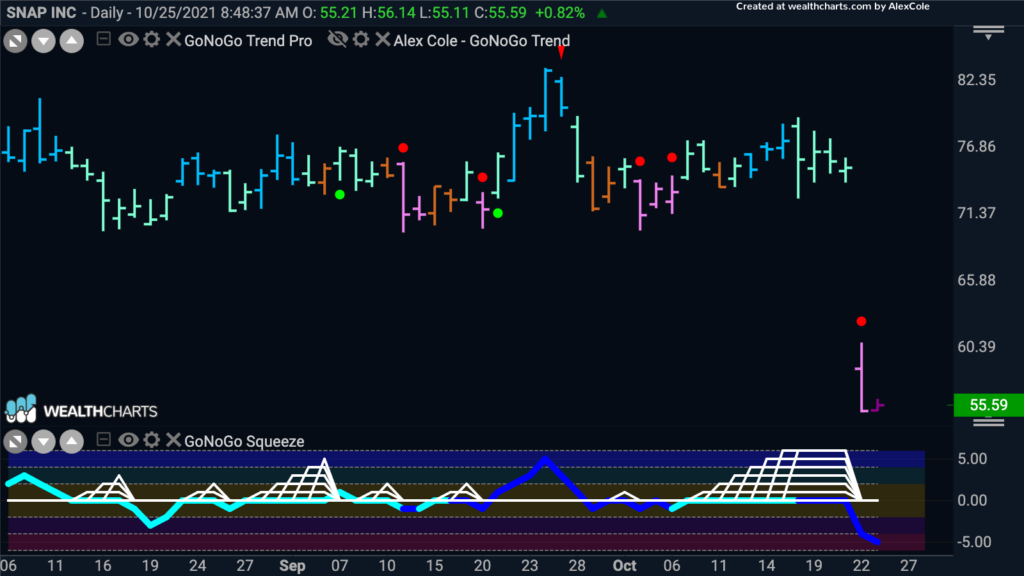Maximize the GoNoGo Squeeze pane

point(16,441)
